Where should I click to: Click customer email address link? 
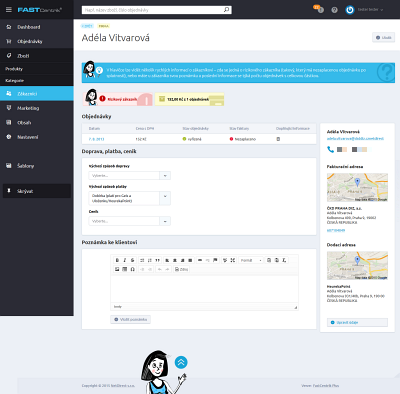[355, 138]
